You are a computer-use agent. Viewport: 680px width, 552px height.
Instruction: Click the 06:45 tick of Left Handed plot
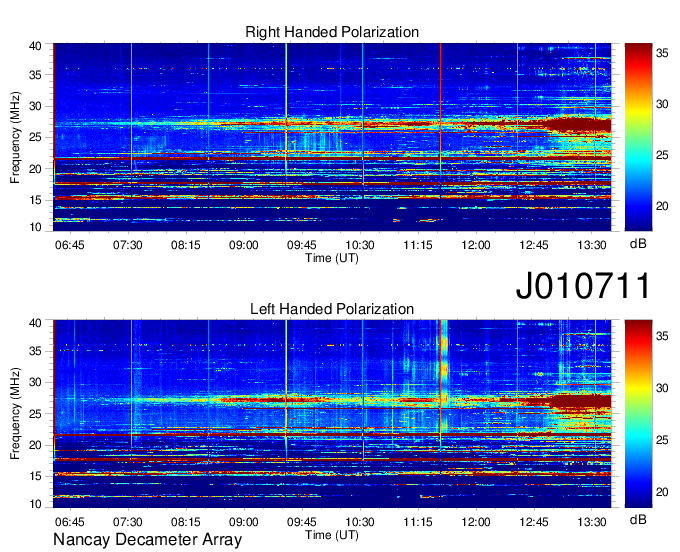point(70,522)
